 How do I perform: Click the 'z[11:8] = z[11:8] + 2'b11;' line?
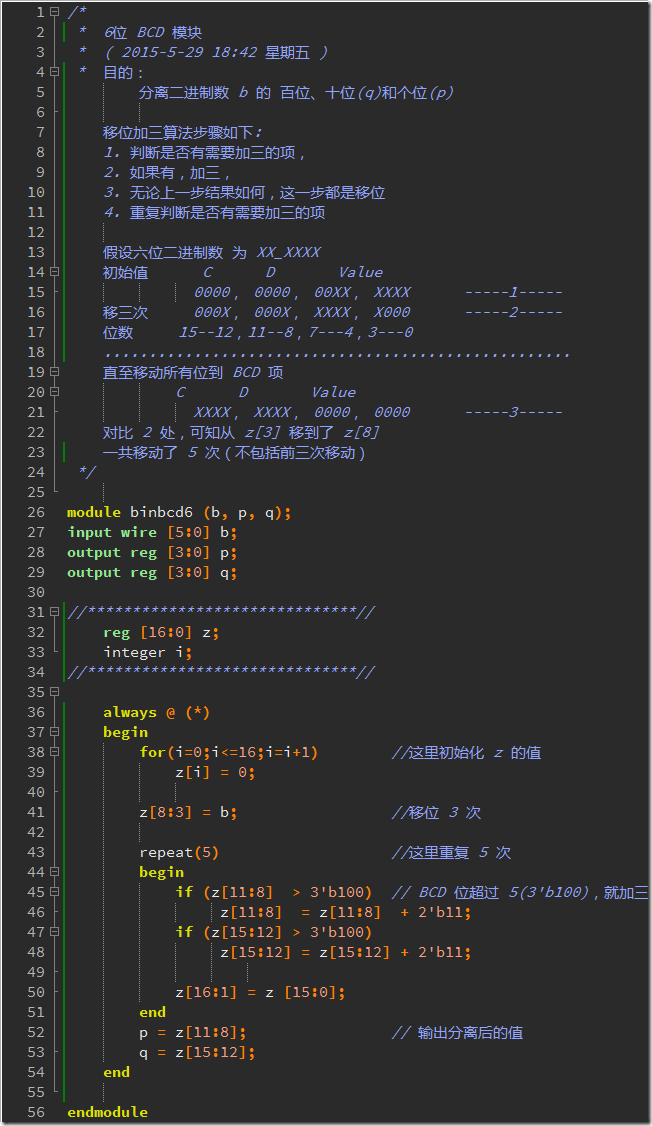(346, 912)
